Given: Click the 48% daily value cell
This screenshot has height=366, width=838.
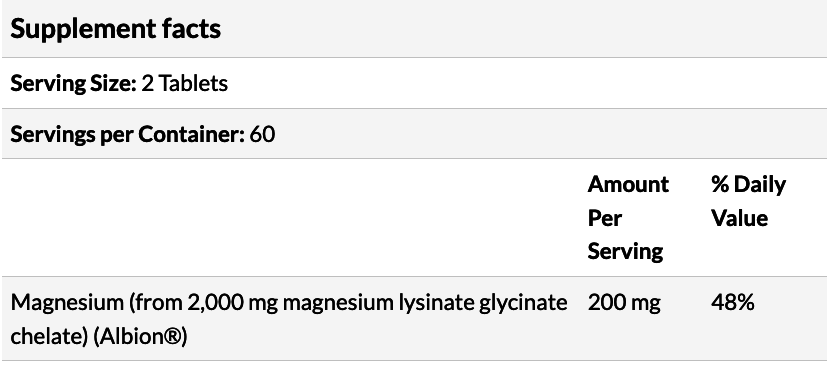Looking at the screenshot, I should [x=732, y=302].
